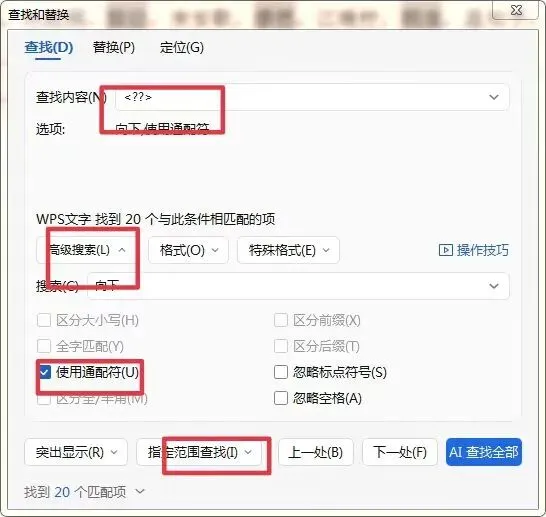Select the 查找(D) tab
The height and width of the screenshot is (517, 546).
[x=49, y=47]
